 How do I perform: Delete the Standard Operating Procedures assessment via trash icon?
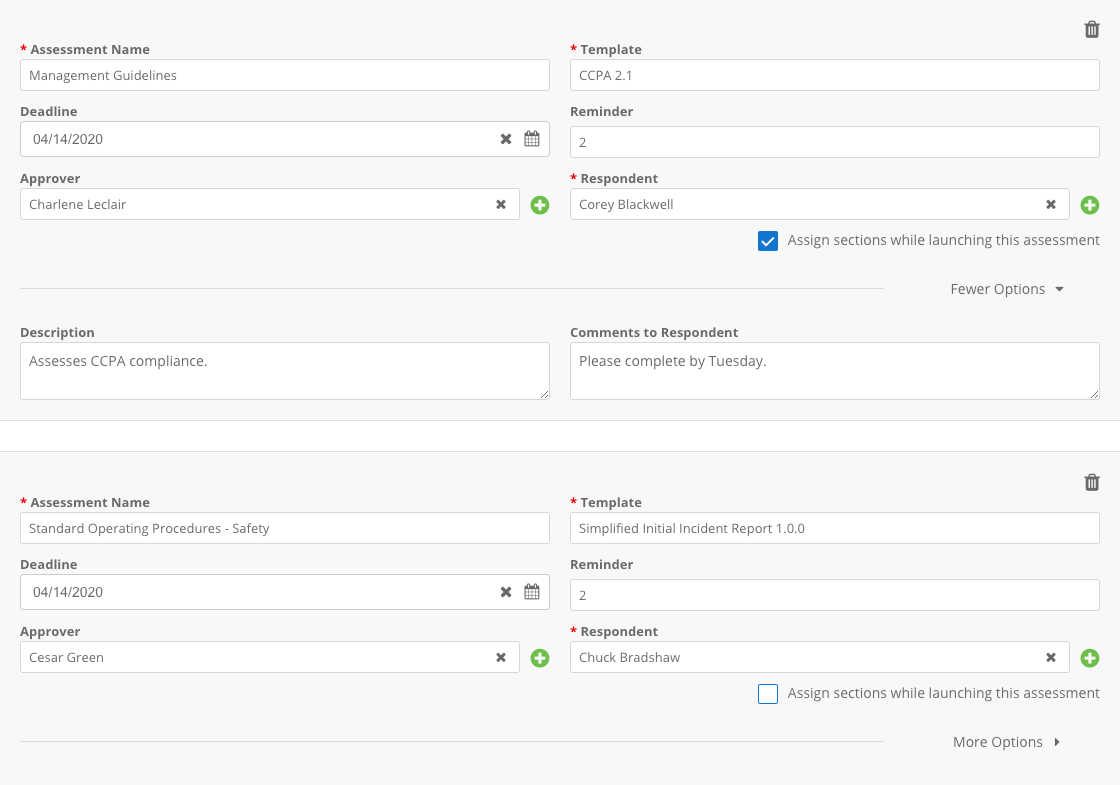tap(1091, 482)
